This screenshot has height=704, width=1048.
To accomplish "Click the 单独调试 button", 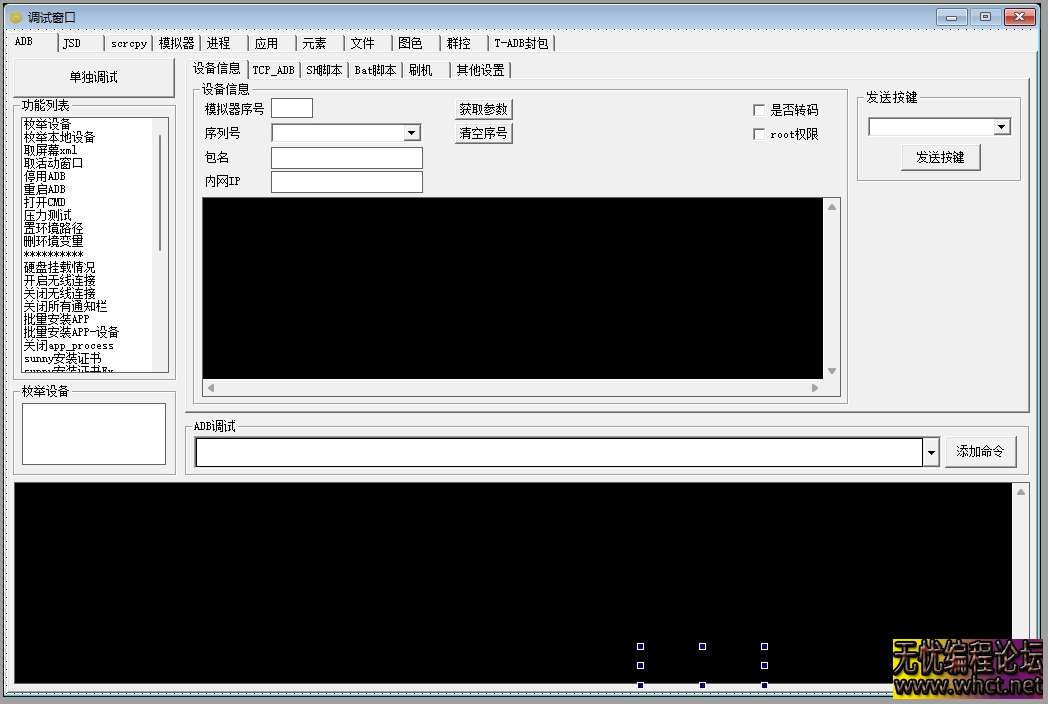I will [x=91, y=78].
